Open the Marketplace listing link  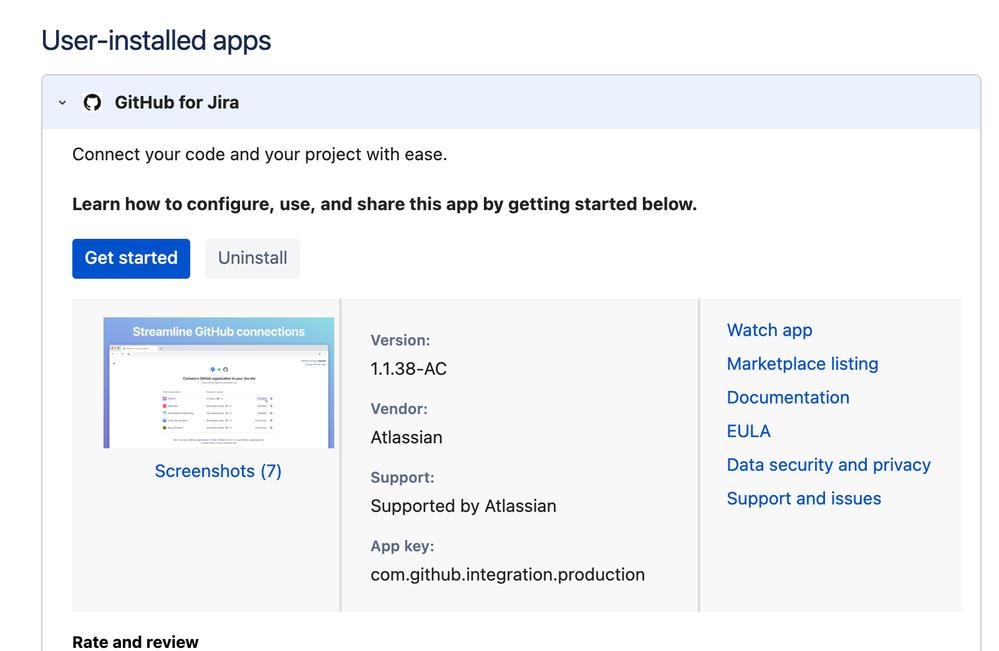(x=802, y=364)
